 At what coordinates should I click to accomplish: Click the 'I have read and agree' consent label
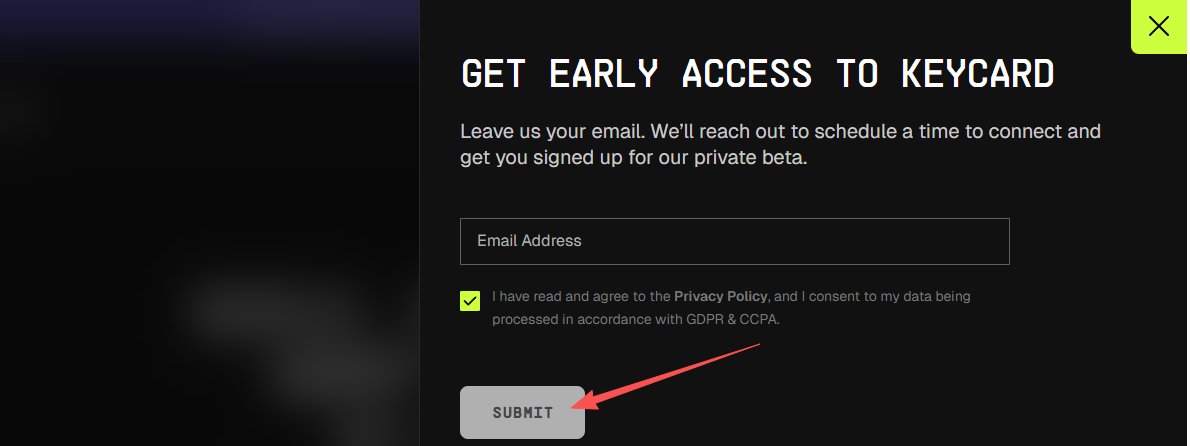click(570, 296)
